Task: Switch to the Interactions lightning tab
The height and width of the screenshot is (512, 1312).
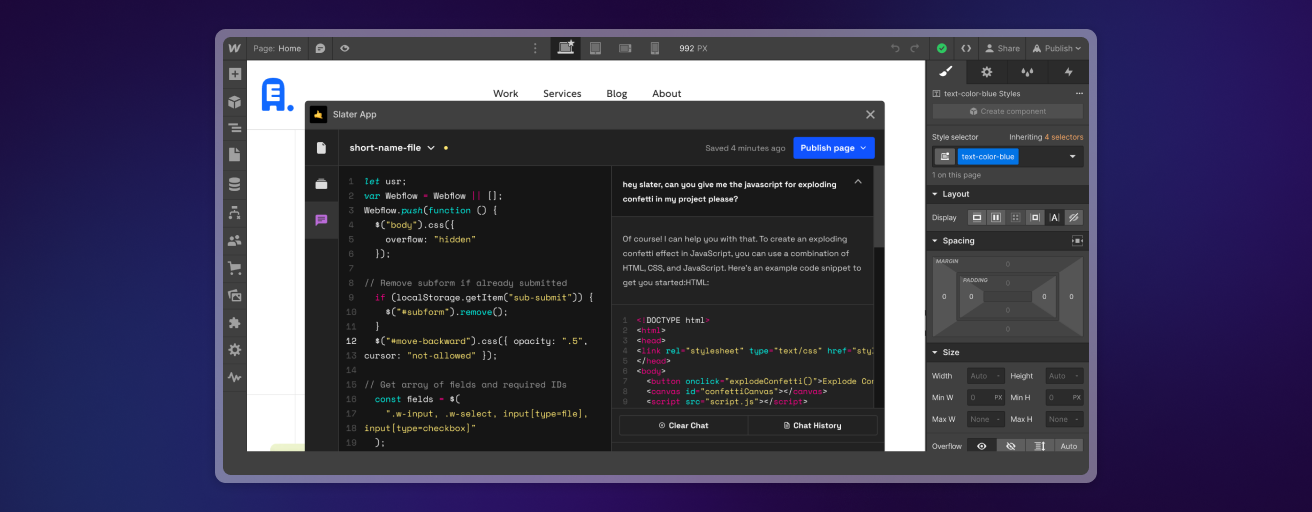Action: (x=1068, y=72)
